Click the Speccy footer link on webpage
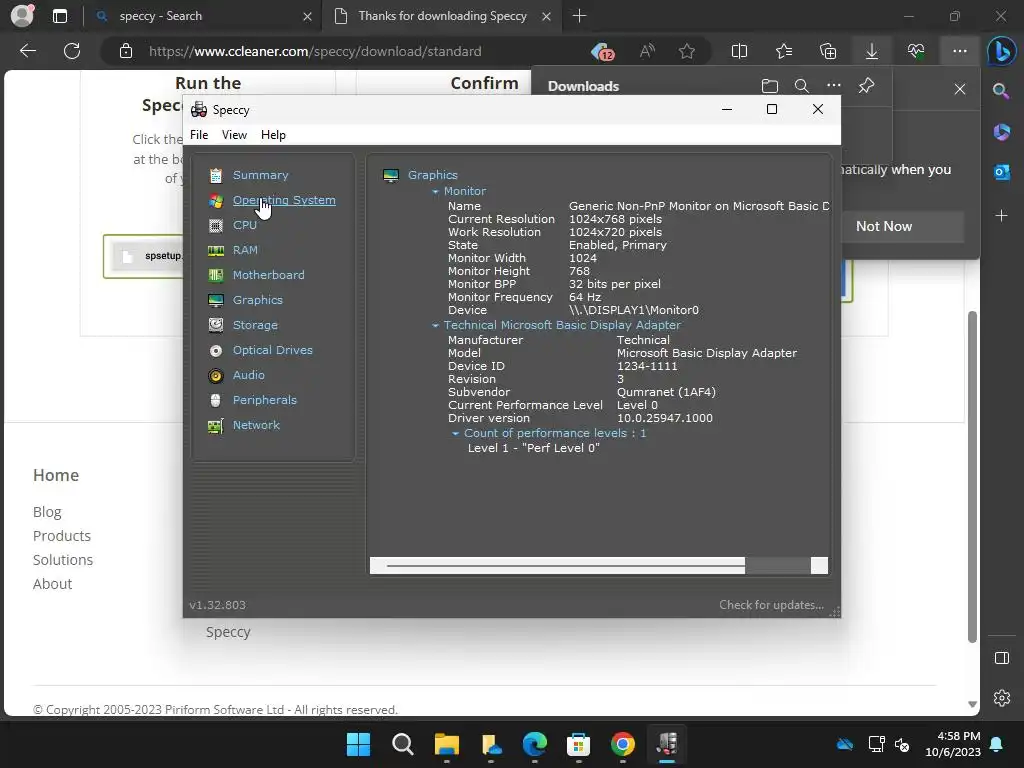The width and height of the screenshot is (1024, 768). [228, 632]
